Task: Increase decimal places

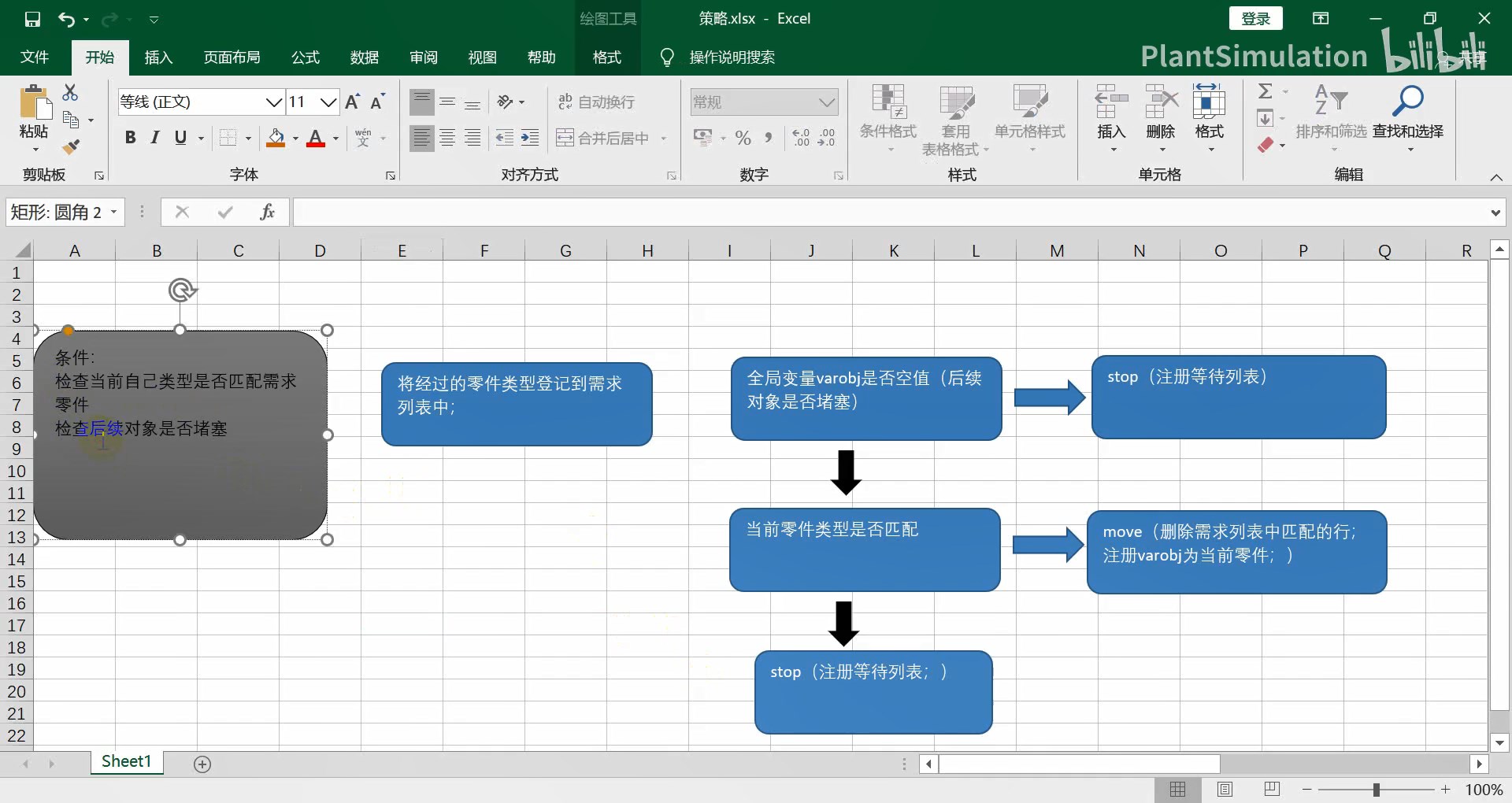Action: 801,138
